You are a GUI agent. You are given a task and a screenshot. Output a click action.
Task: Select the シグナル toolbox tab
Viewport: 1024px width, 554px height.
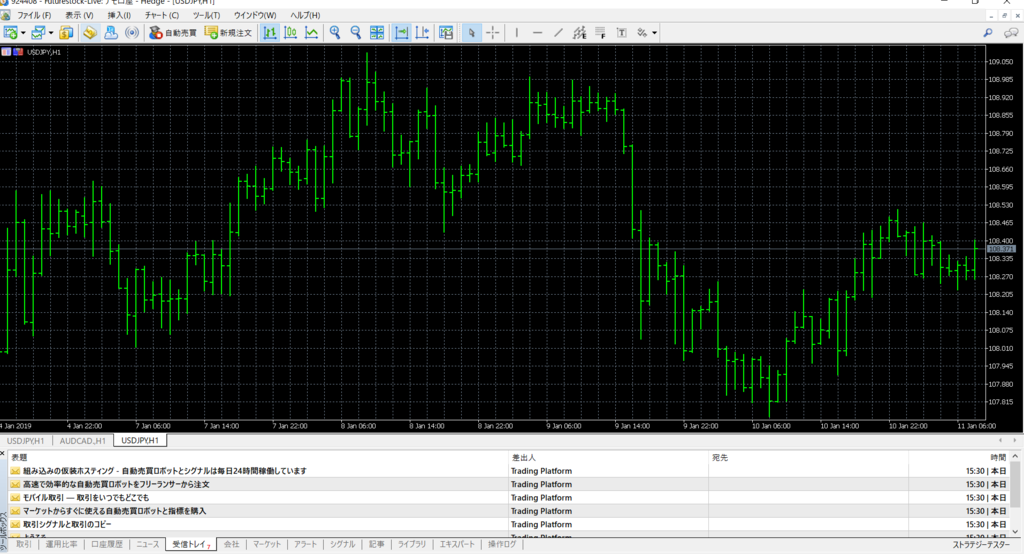coord(342,544)
